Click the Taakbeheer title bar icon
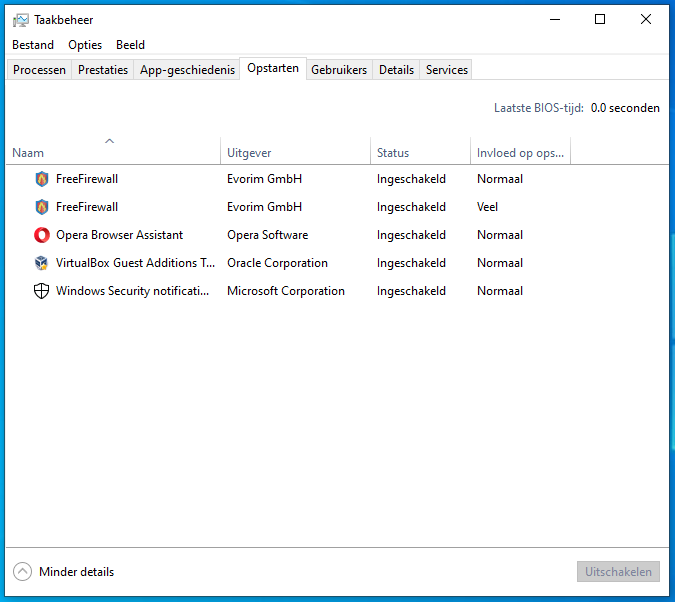The width and height of the screenshot is (675, 602). (x=20, y=19)
